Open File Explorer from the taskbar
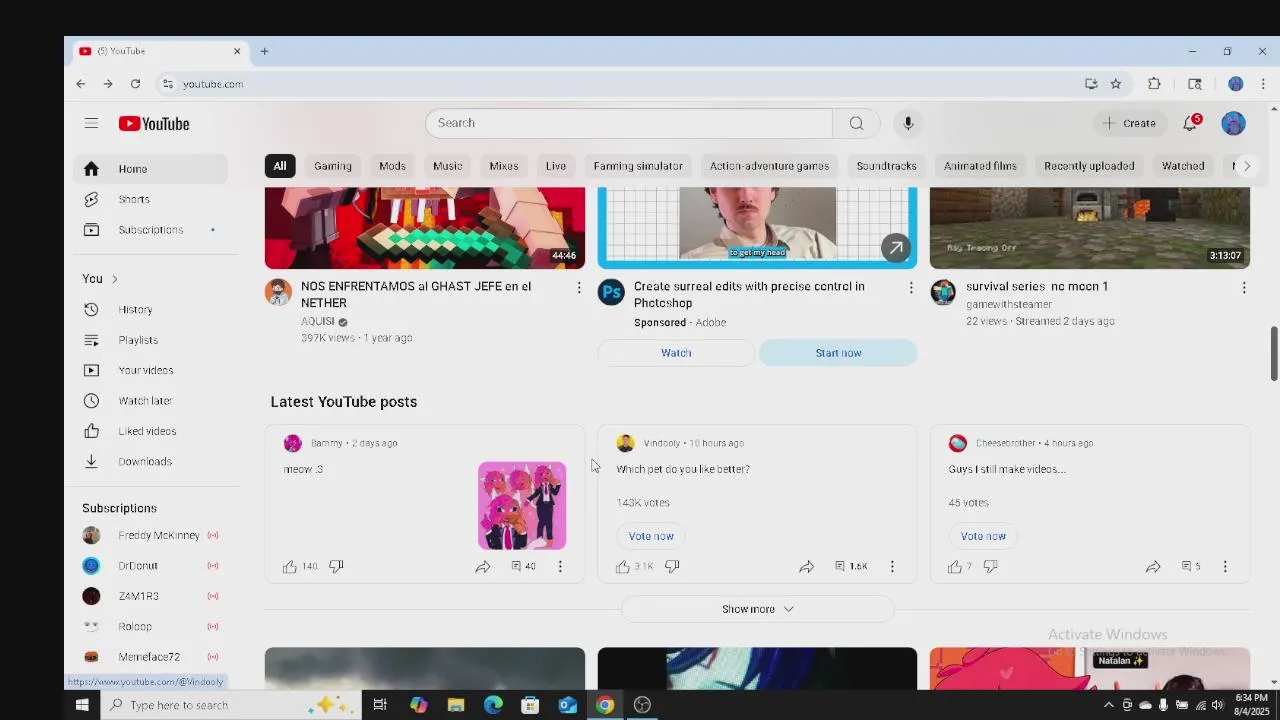Viewport: 1280px width, 720px height. 456,705
